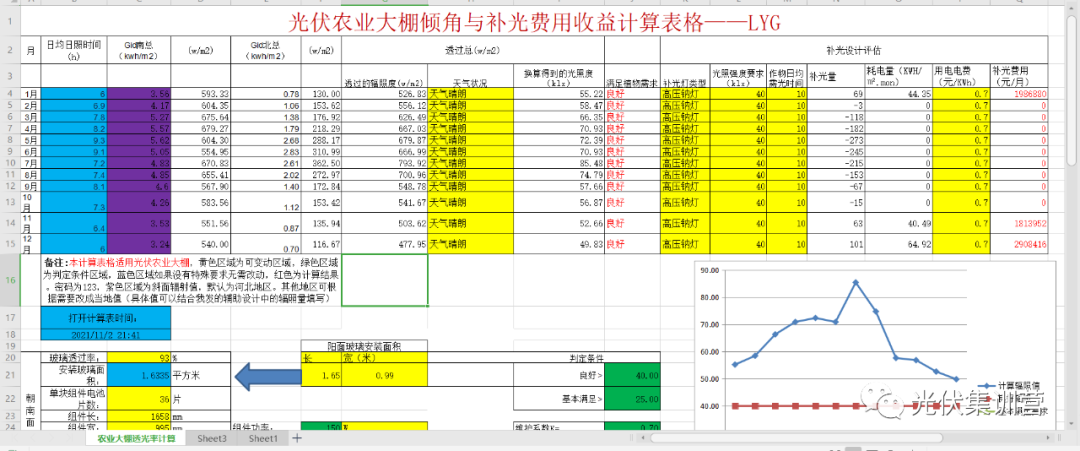This screenshot has height=451, width=1080.
Task: Select cell 55.22 in January row
Action: pos(559,94)
